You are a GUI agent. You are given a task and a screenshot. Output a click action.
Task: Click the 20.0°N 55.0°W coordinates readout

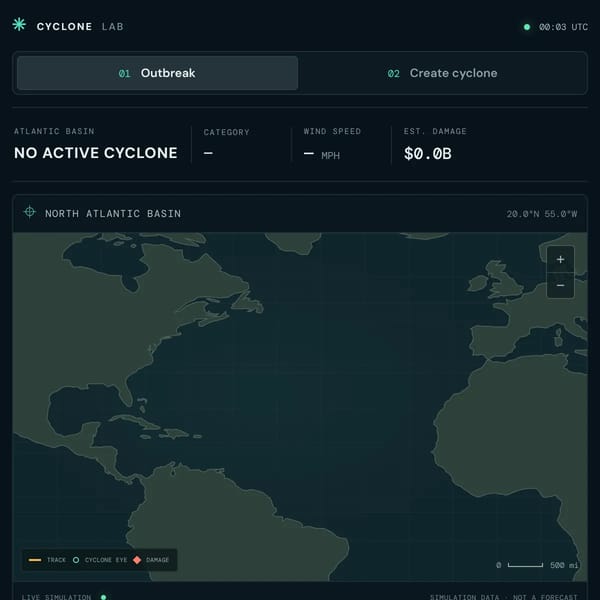coord(541,214)
